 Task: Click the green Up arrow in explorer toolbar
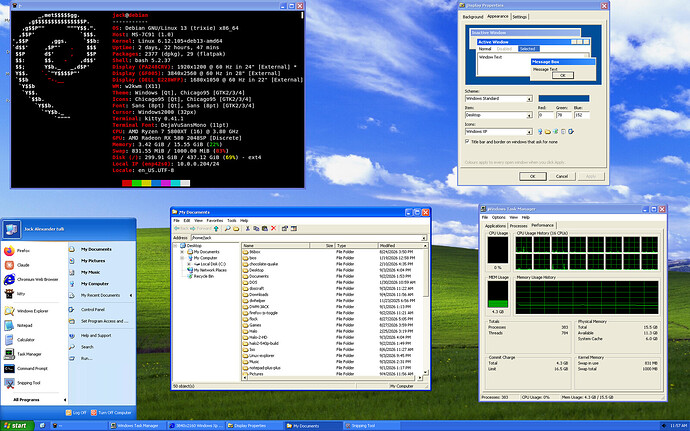point(216,228)
